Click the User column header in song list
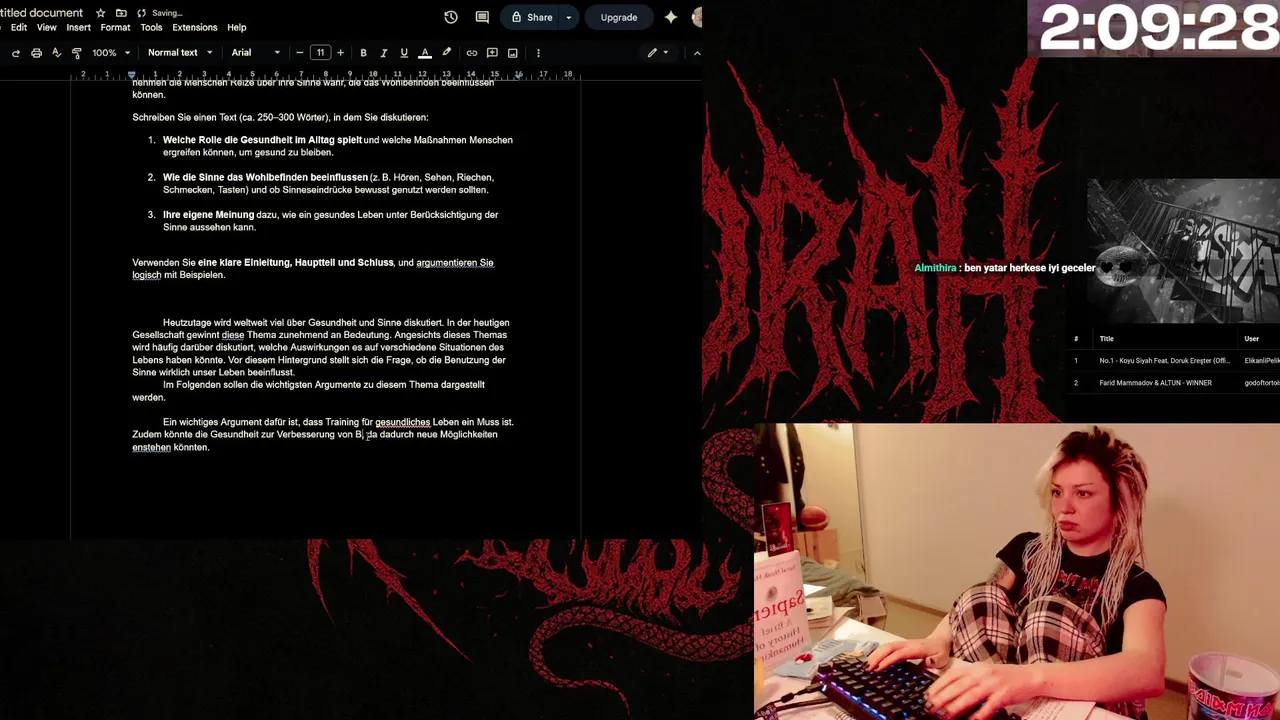 [1251, 339]
